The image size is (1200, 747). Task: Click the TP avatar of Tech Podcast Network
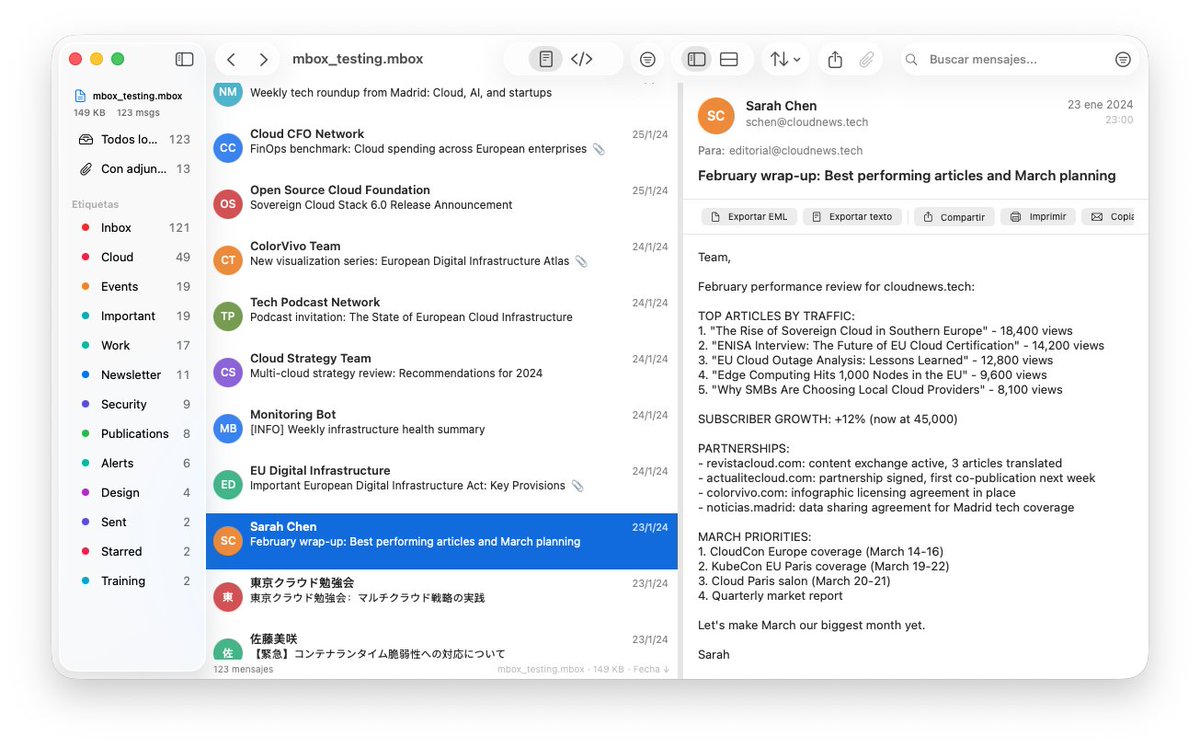click(228, 316)
